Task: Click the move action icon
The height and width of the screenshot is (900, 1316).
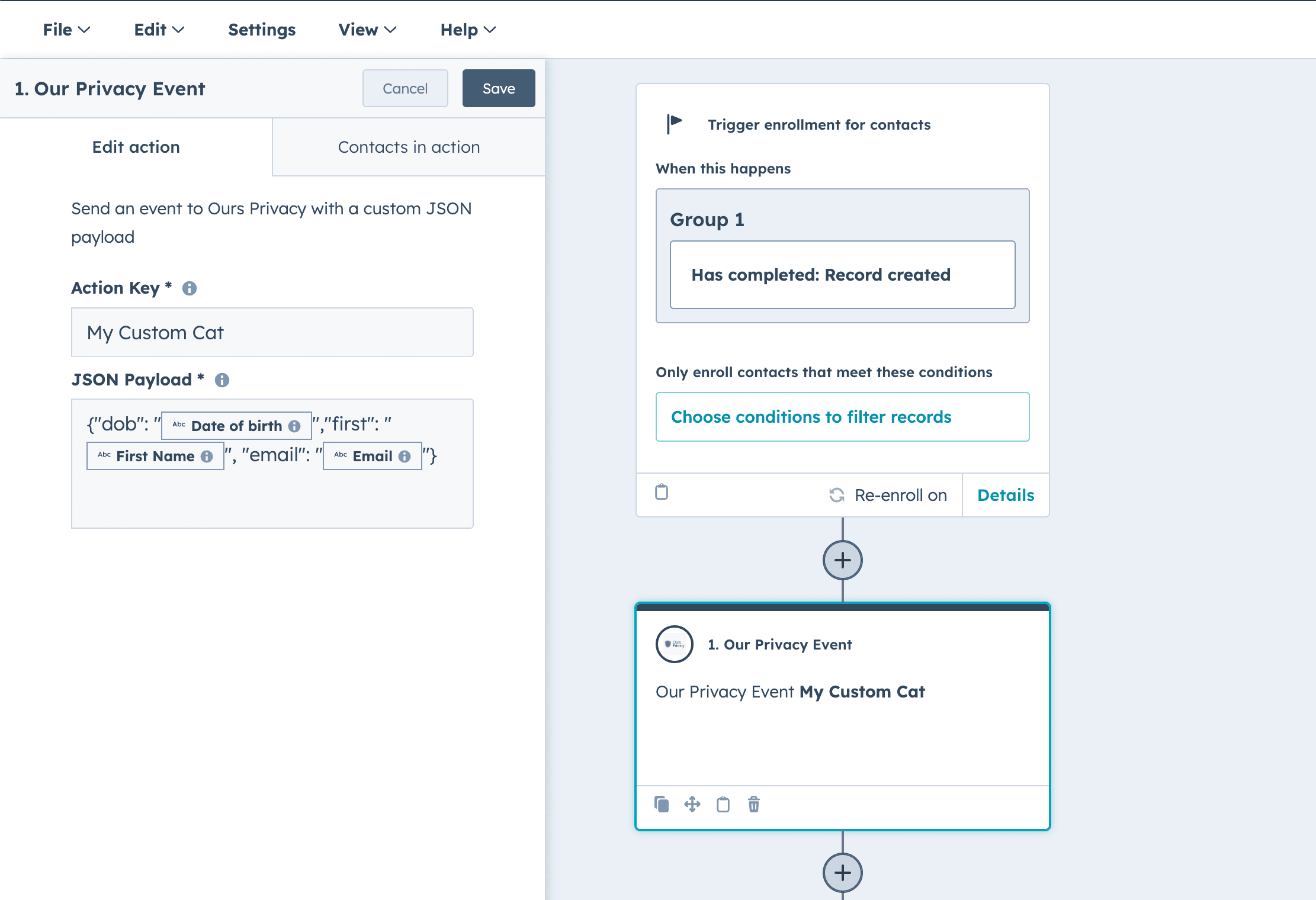Action: pyautogui.click(x=692, y=804)
